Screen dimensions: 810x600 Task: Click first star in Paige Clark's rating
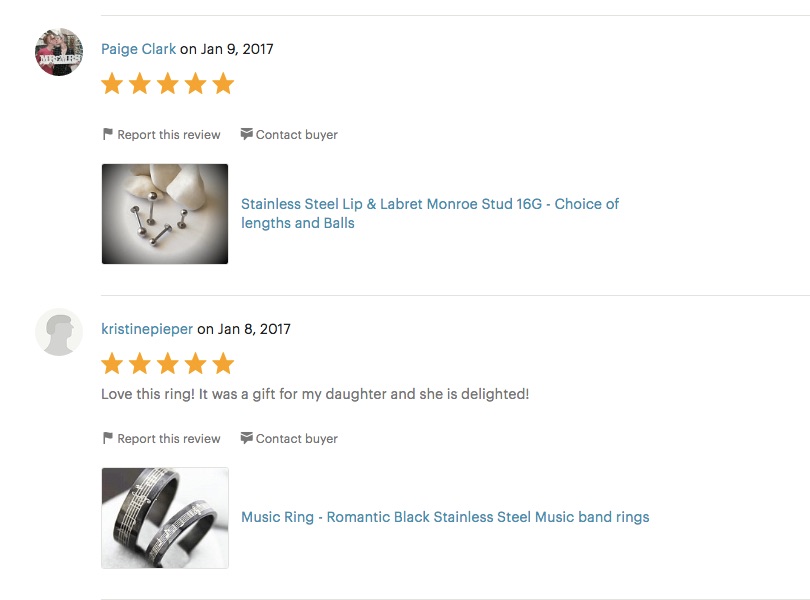[x=112, y=84]
